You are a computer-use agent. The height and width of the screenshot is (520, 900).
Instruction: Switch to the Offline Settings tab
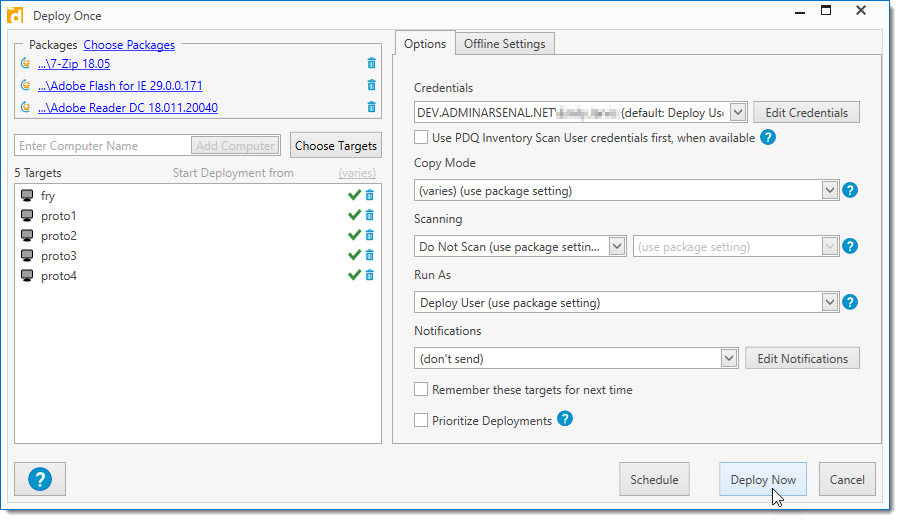click(504, 44)
